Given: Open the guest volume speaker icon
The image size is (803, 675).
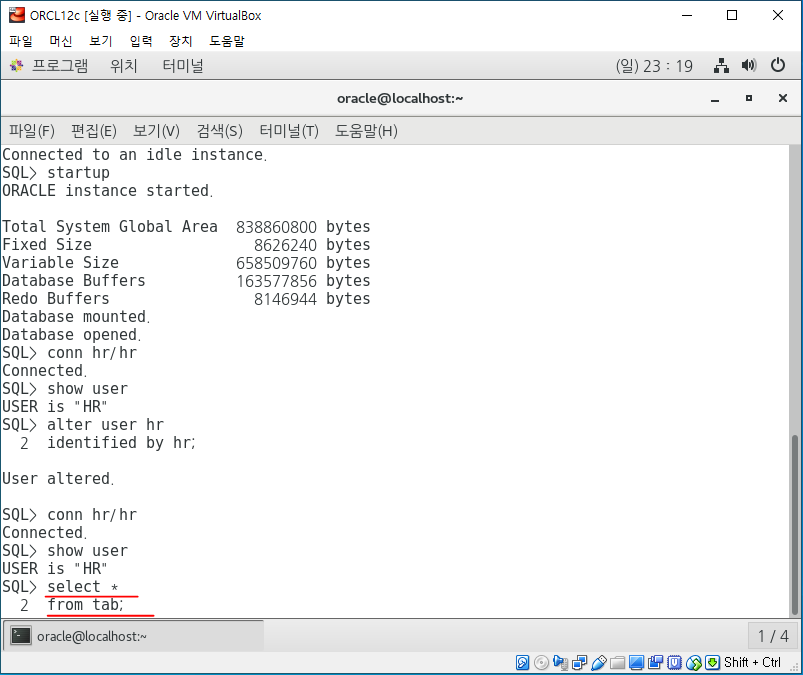Looking at the screenshot, I should click(749, 66).
